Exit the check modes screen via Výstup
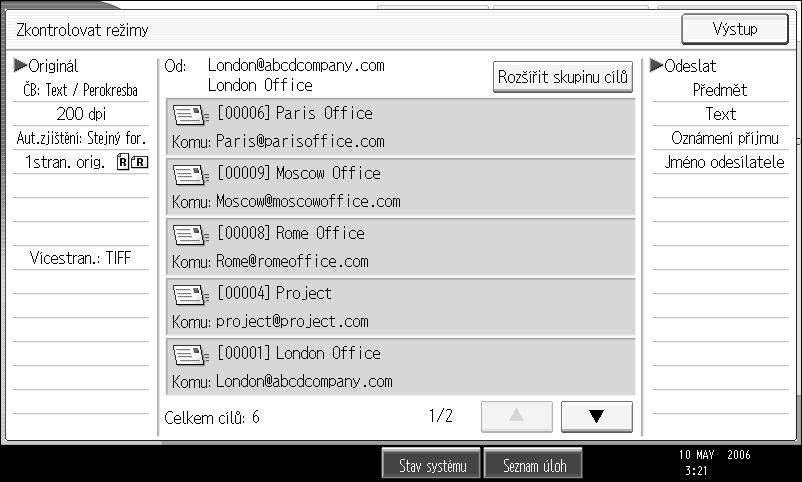Screen dimensions: 802x482 pyautogui.click(x=734, y=29)
